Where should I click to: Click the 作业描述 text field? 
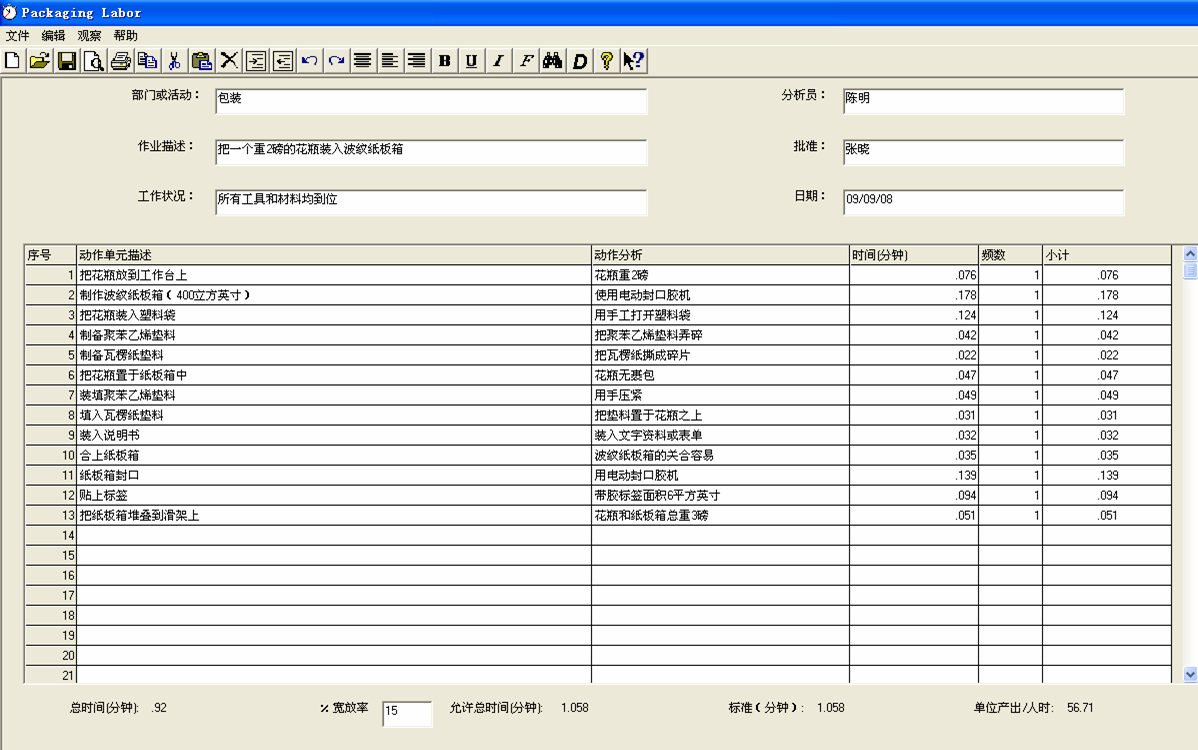point(430,151)
